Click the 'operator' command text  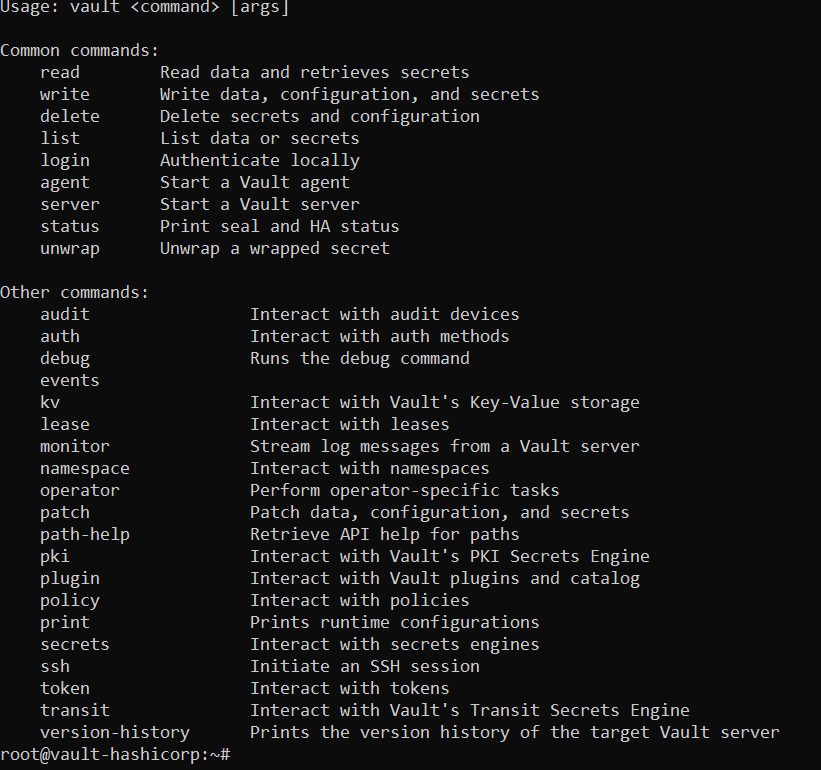click(x=80, y=490)
